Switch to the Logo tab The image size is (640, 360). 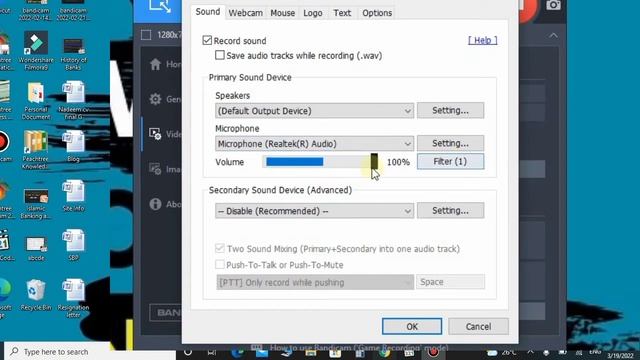pyautogui.click(x=313, y=13)
